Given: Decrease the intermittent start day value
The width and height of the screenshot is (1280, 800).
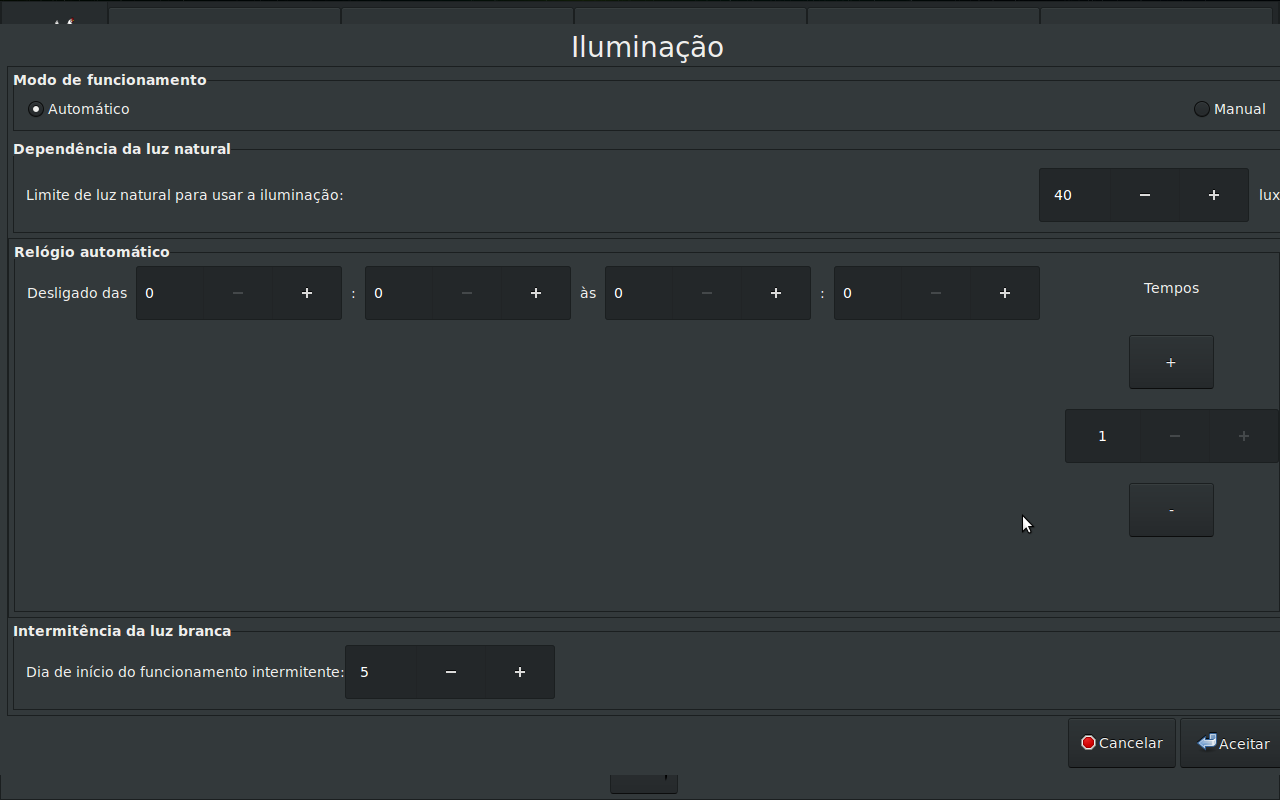Looking at the screenshot, I should (451, 672).
